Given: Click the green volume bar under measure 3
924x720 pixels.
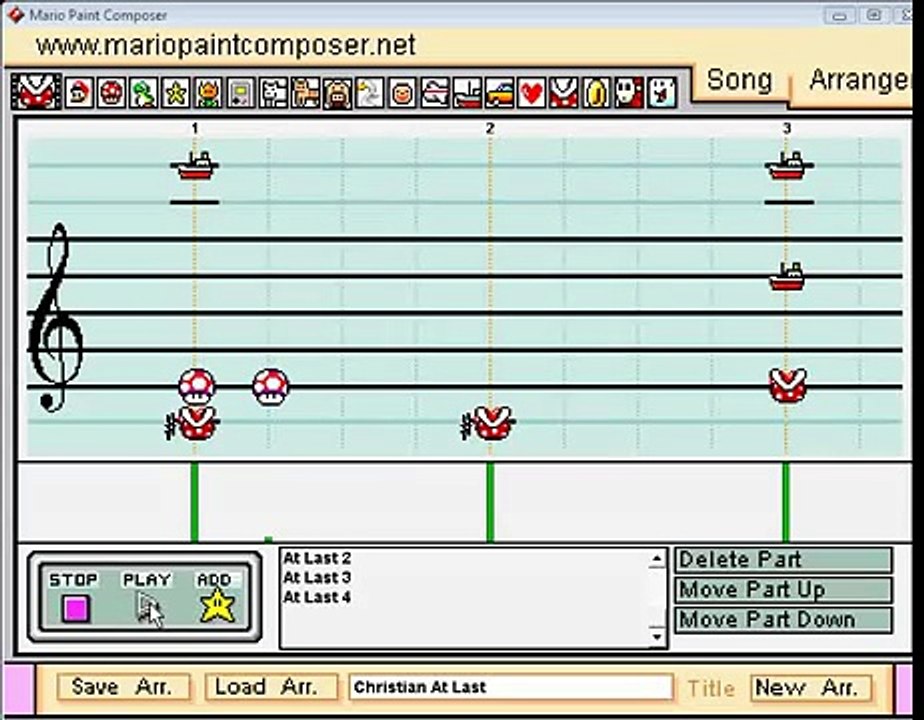Looking at the screenshot, I should click(786, 502).
